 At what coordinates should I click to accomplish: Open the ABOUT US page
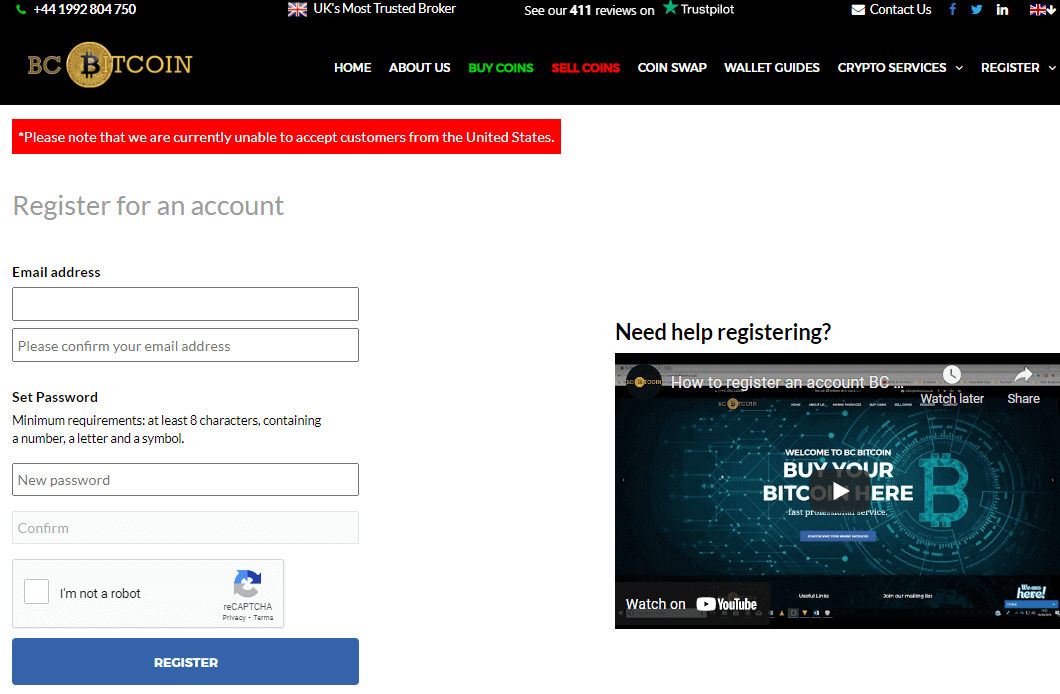click(419, 68)
